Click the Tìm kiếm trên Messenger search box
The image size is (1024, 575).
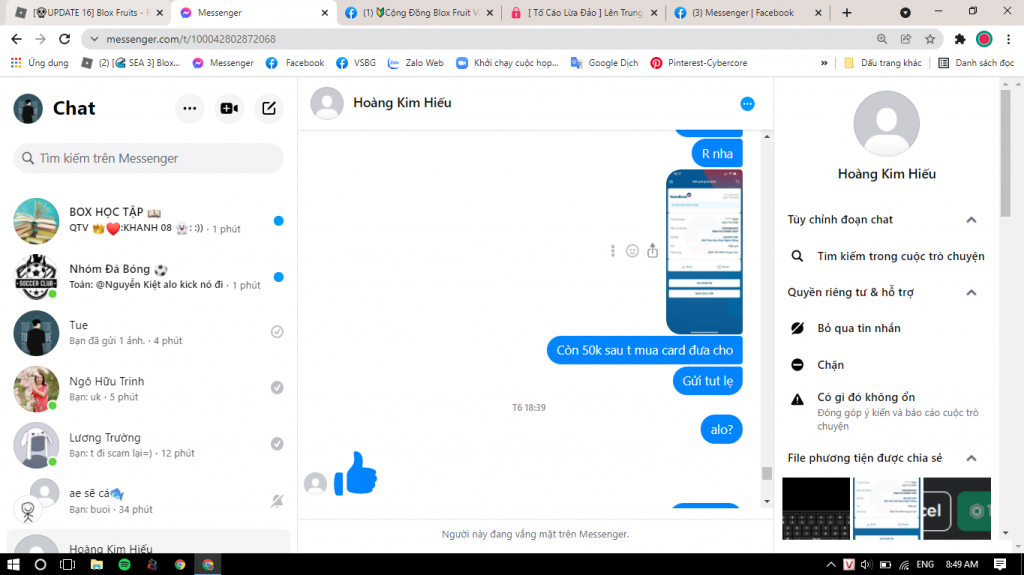[x=150, y=158]
